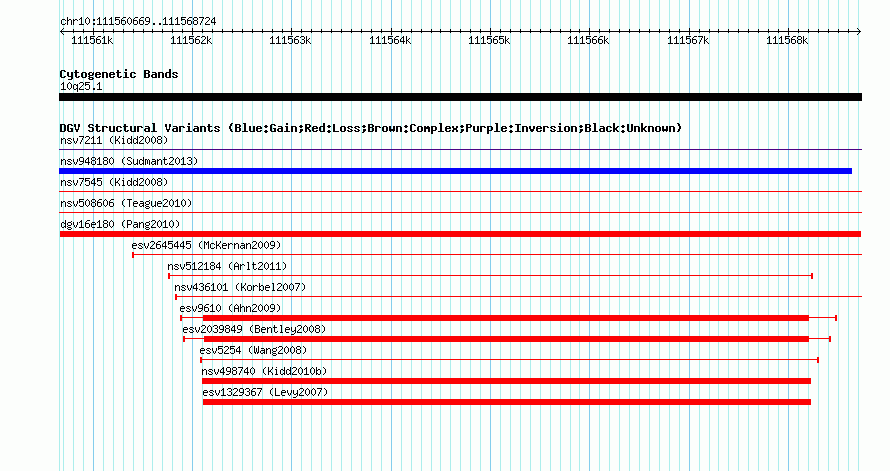Click the thick red dgv16e180 loss bar

tap(460, 234)
